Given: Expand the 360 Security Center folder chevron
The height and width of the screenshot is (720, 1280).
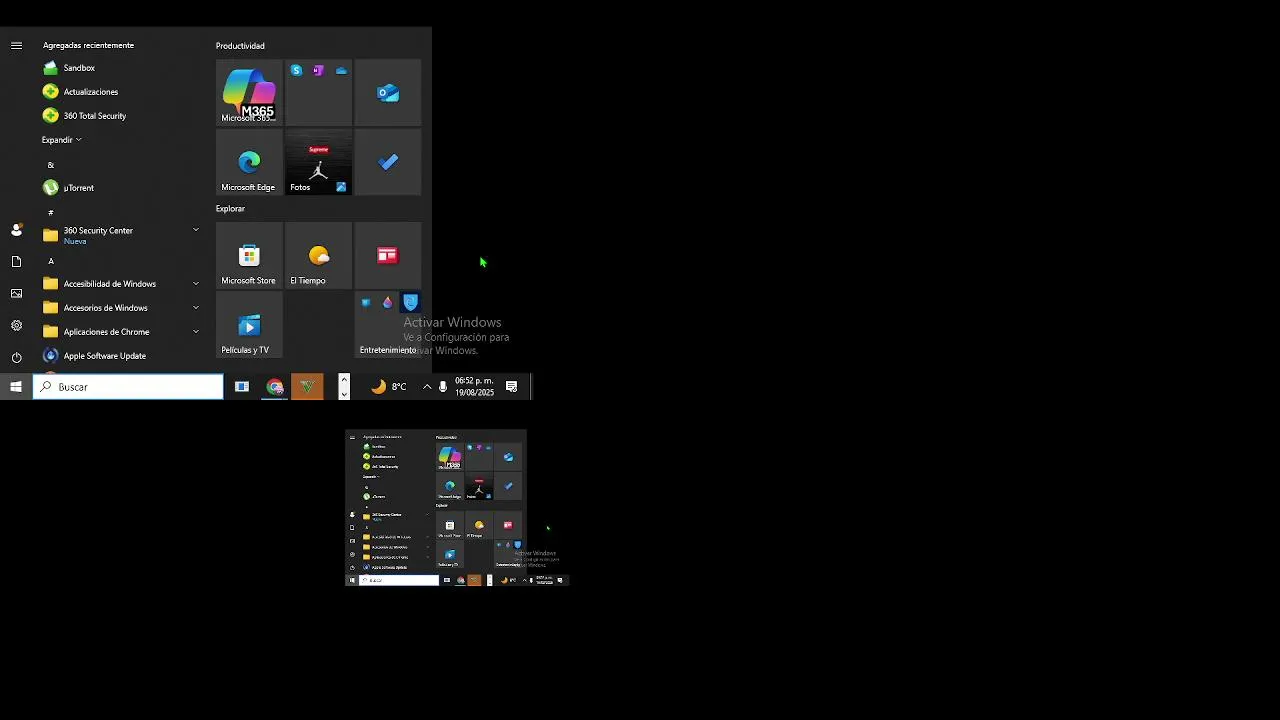Looking at the screenshot, I should 196,230.
